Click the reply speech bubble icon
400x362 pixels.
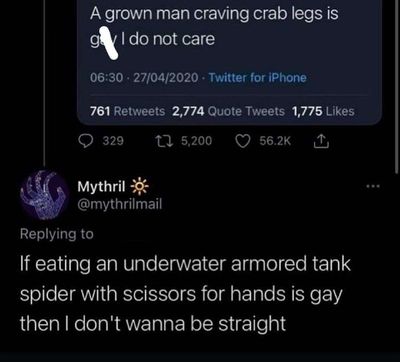pos(88,141)
